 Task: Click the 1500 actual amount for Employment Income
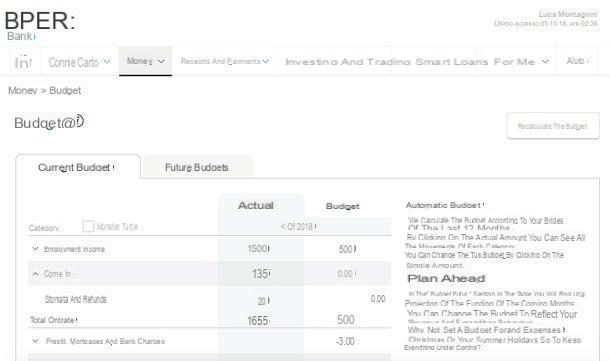pyautogui.click(x=258, y=249)
